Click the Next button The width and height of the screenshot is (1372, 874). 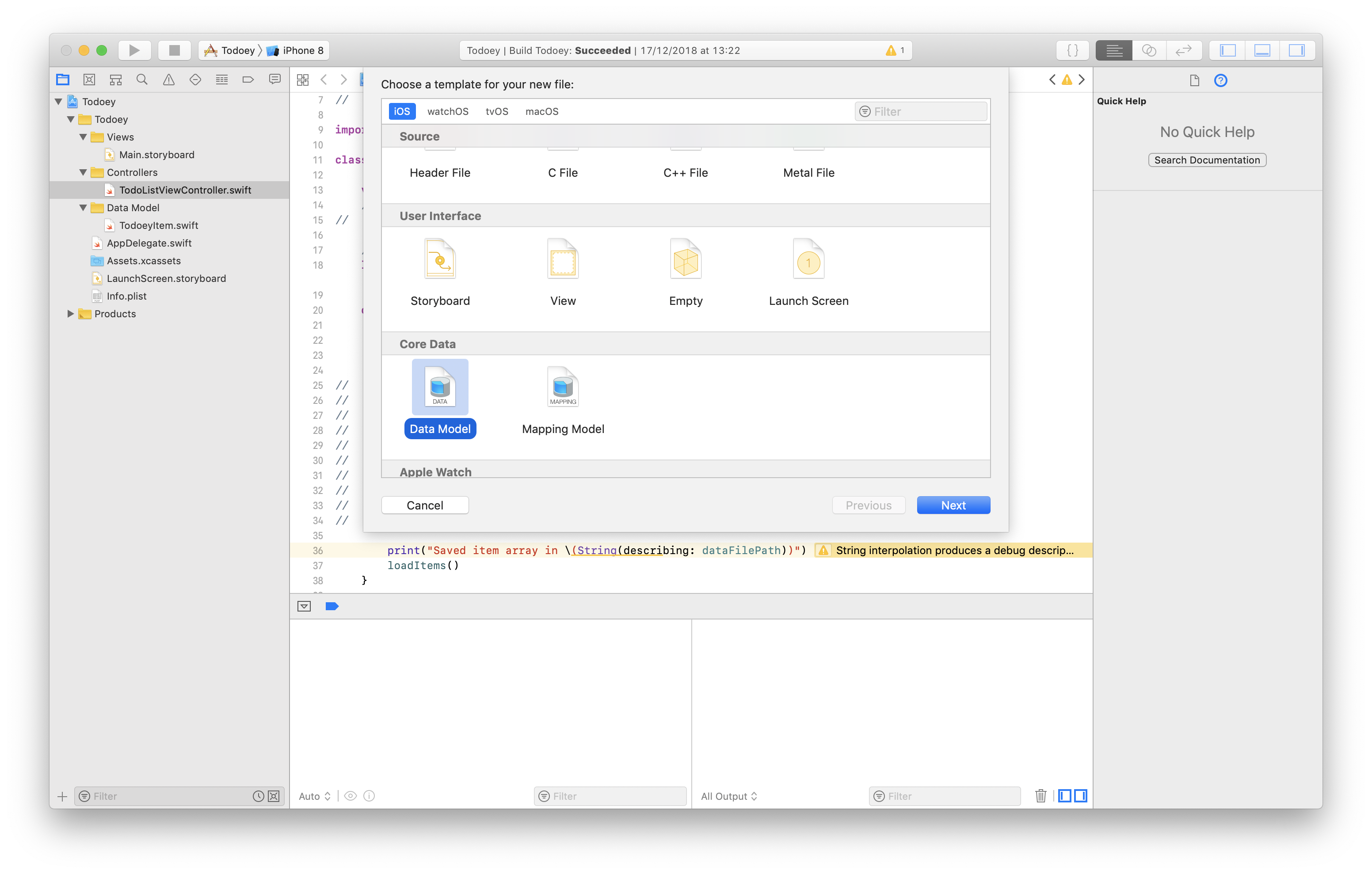pos(953,505)
